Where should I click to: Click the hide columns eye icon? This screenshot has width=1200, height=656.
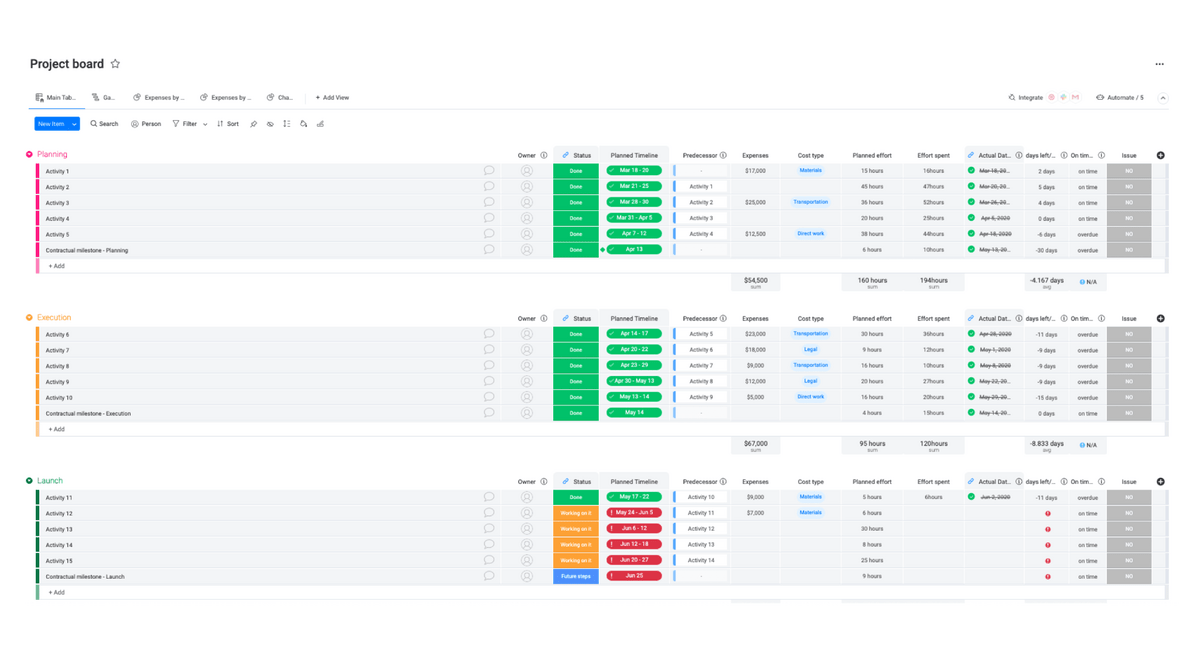click(270, 124)
